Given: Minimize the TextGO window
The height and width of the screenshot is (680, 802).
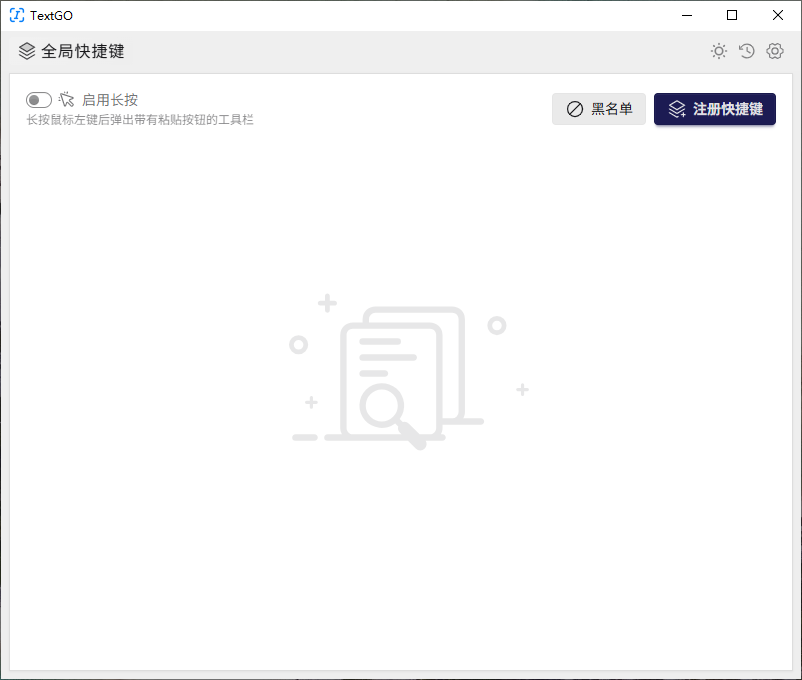Looking at the screenshot, I should coord(686,15).
